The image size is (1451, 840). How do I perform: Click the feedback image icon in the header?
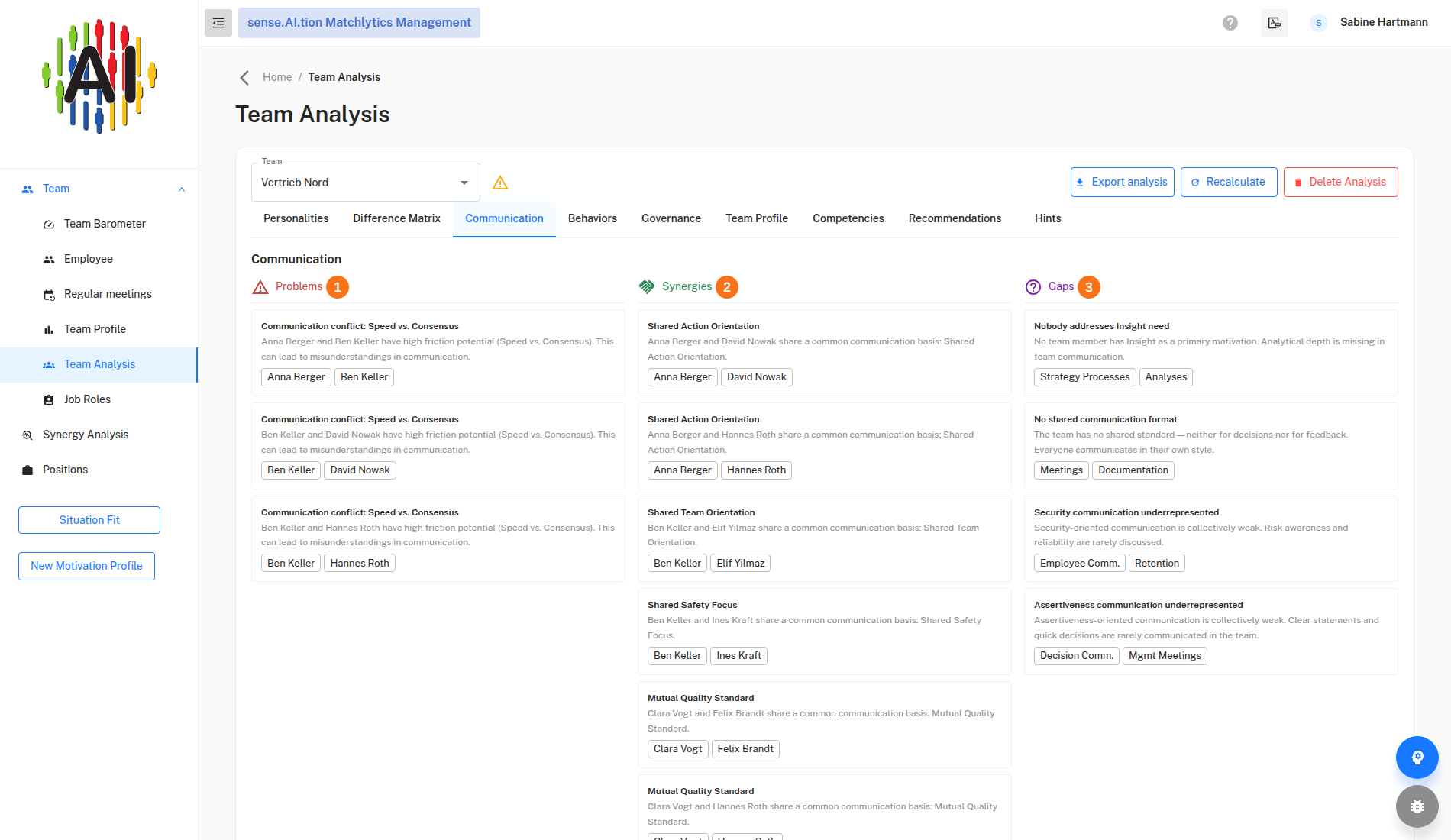(1275, 23)
